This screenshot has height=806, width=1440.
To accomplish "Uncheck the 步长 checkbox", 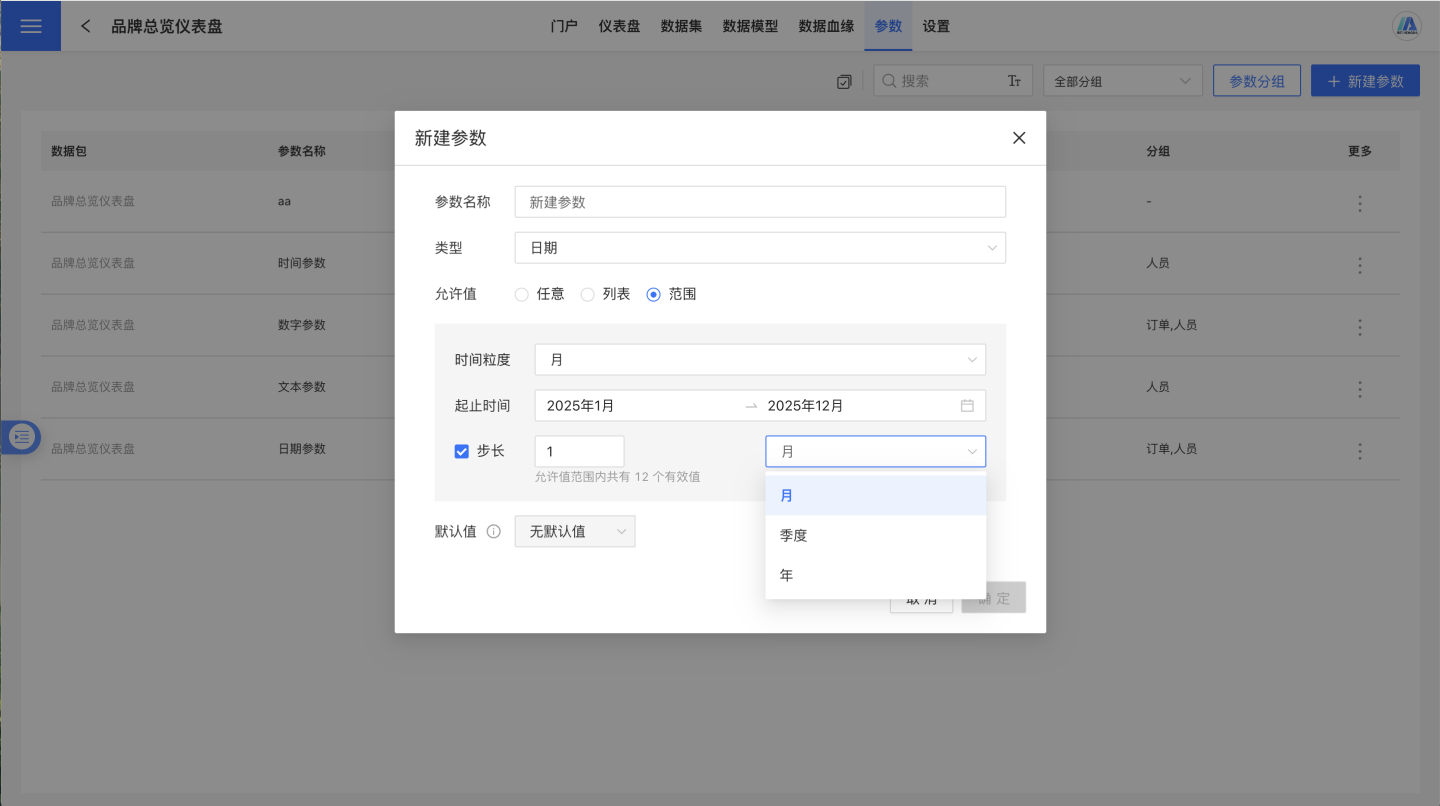I will click(461, 451).
